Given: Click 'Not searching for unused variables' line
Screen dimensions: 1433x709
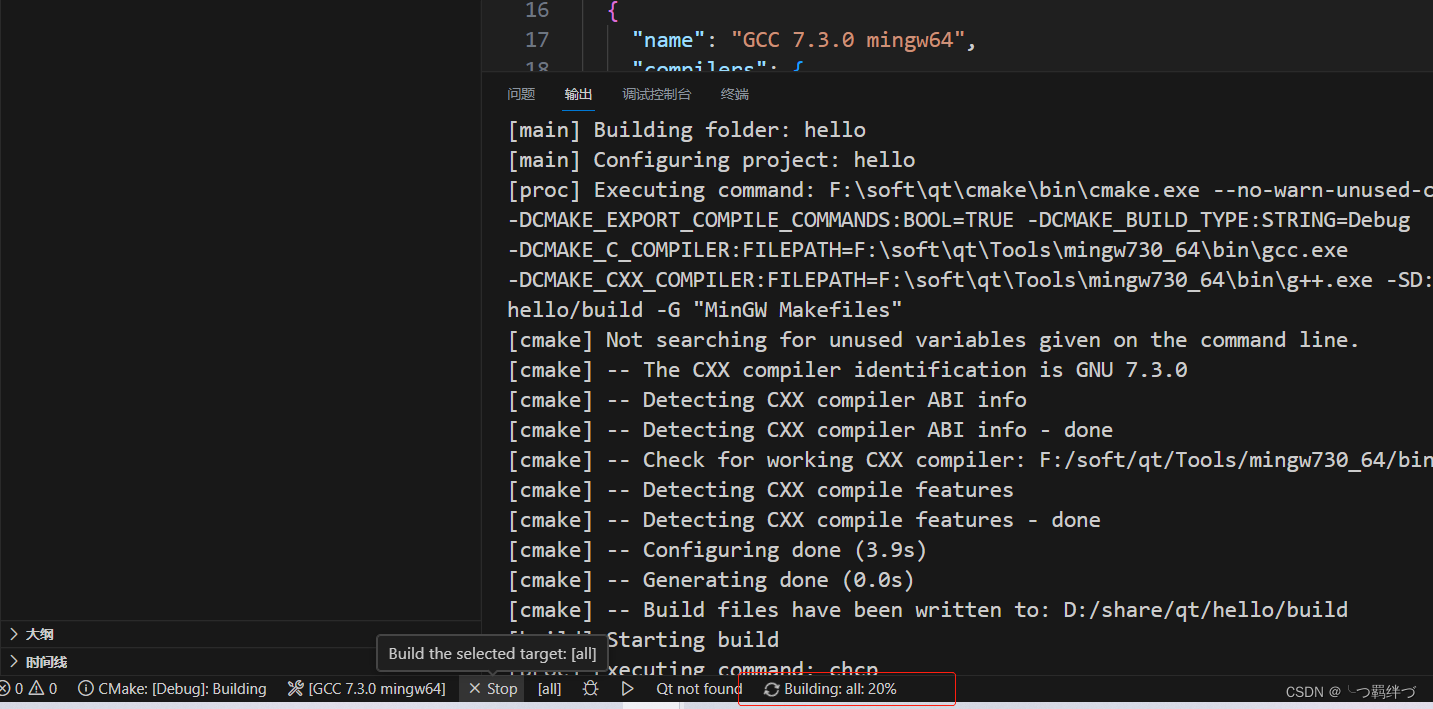Looking at the screenshot, I should click(x=933, y=340).
